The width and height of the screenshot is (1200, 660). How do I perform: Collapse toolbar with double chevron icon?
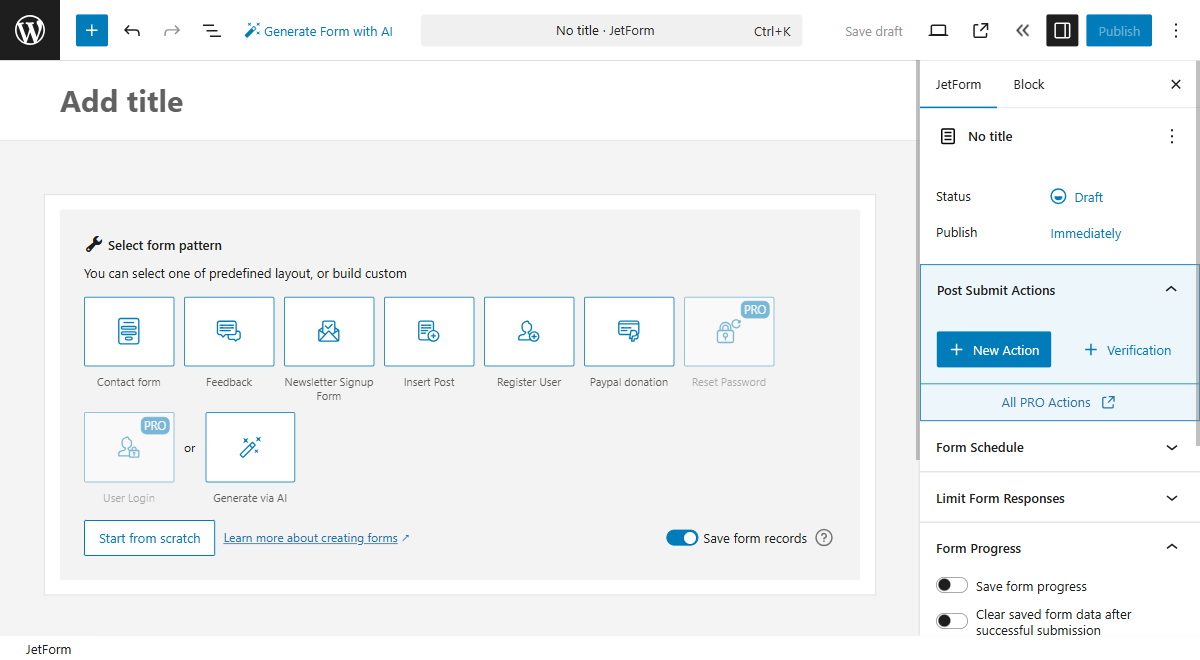tap(1022, 30)
